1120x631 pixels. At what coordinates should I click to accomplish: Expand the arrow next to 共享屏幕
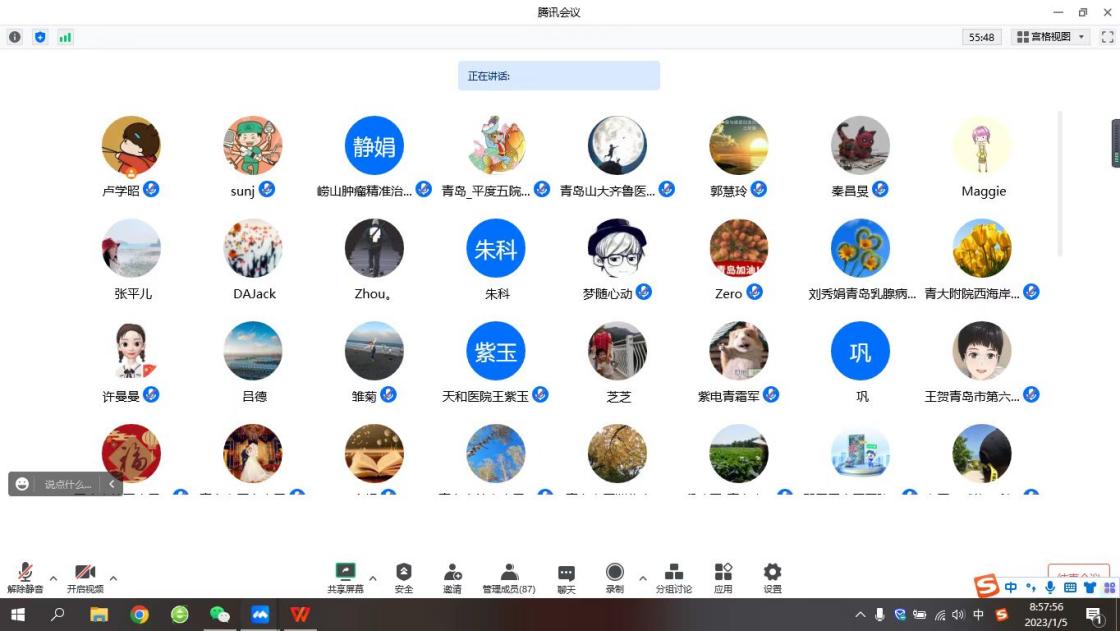(x=373, y=578)
